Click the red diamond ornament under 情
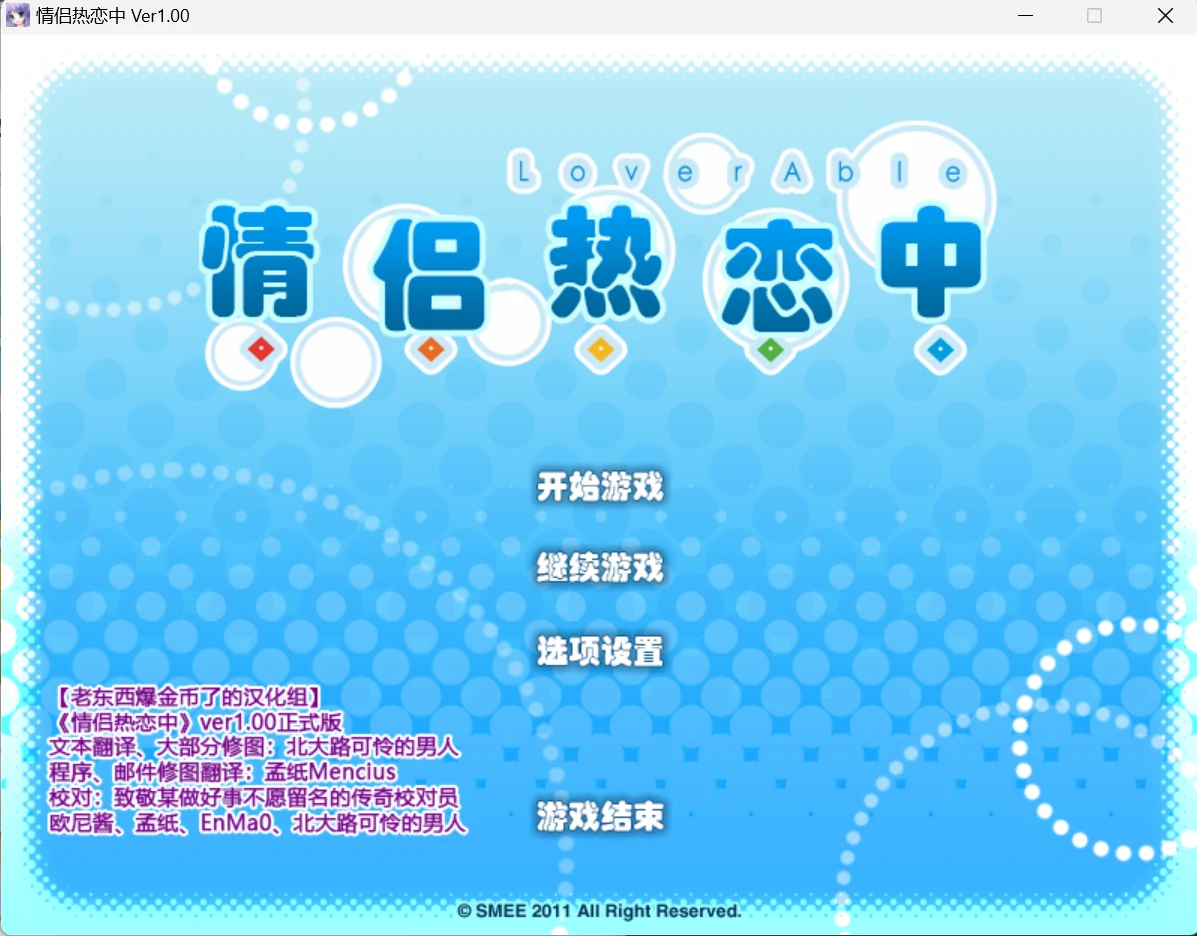This screenshot has width=1197, height=936. [x=260, y=350]
